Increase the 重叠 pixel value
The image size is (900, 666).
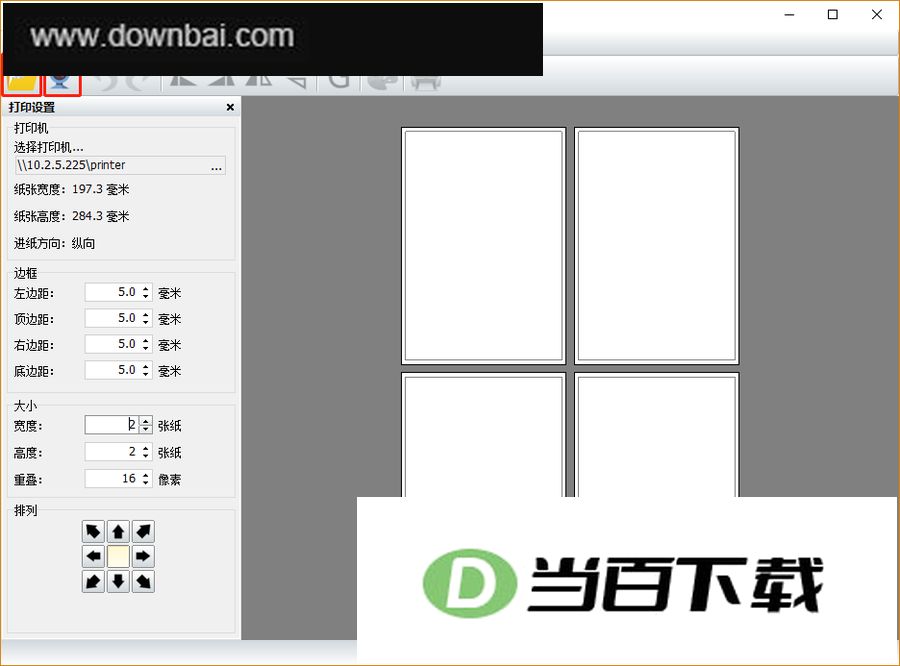(x=146, y=475)
